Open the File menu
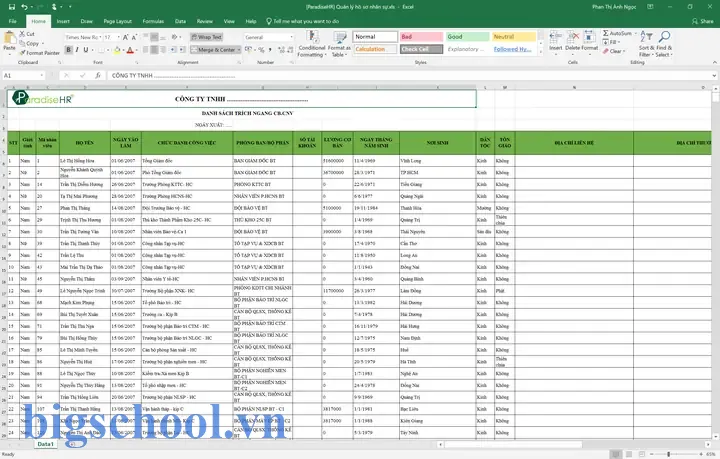Image resolution: width=720 pixels, height=459 pixels. 13,21
